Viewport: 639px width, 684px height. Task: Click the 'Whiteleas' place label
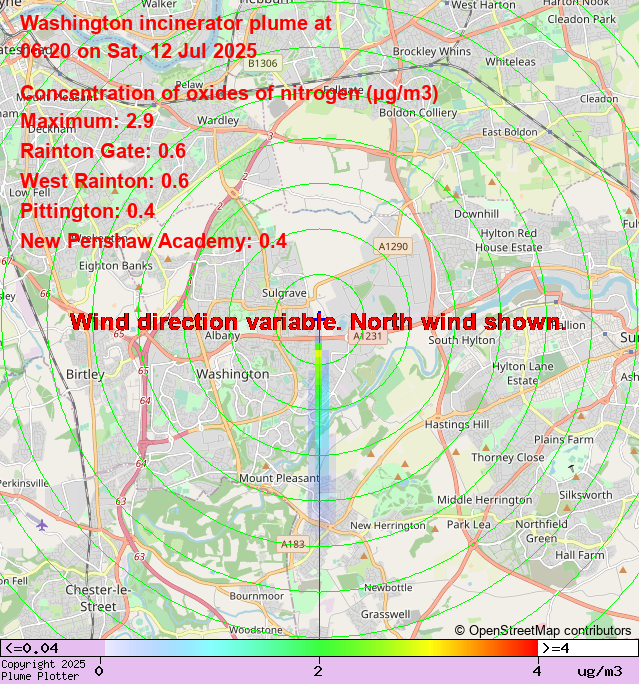[x=510, y=62]
